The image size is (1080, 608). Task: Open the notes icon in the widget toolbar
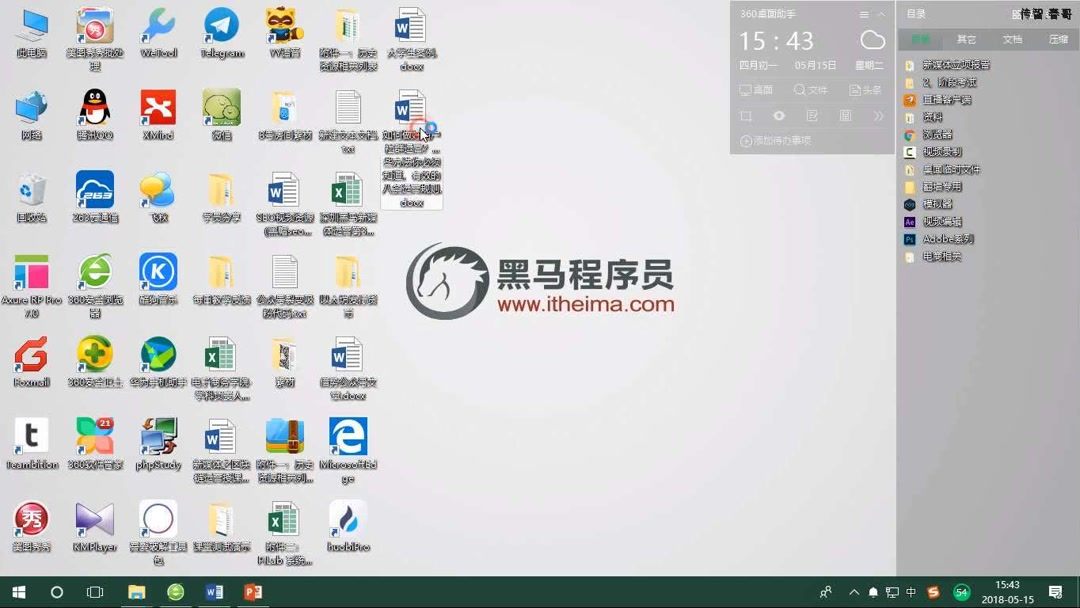click(813, 115)
